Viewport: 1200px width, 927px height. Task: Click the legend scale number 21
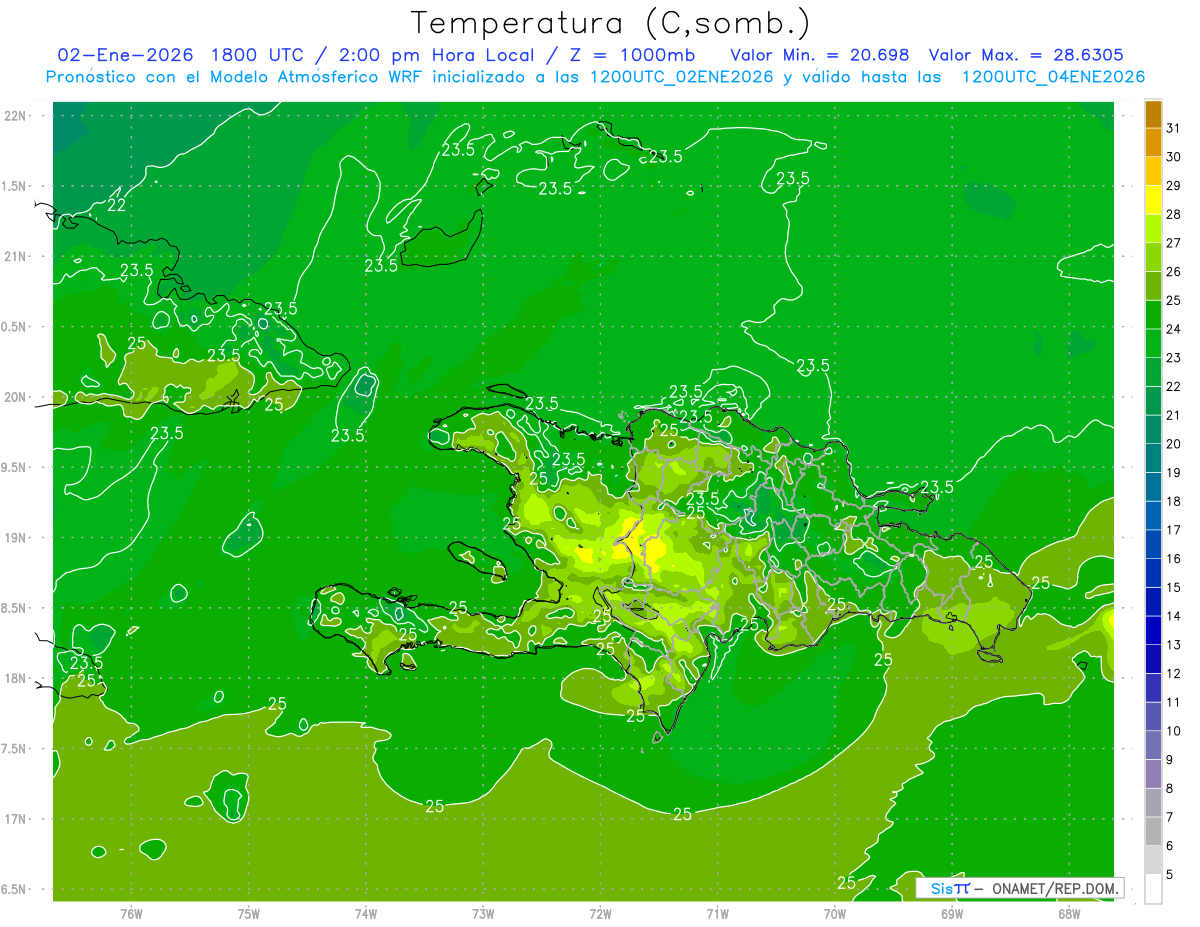pos(1174,416)
